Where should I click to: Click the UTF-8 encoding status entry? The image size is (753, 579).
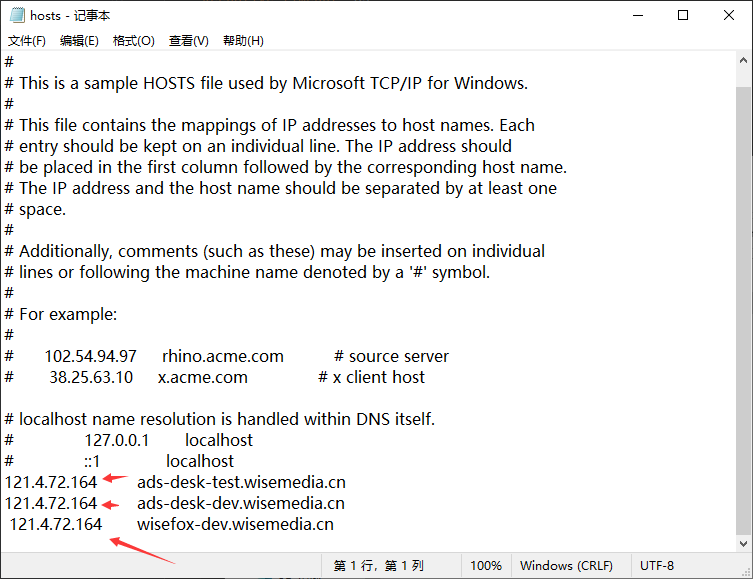(x=657, y=566)
